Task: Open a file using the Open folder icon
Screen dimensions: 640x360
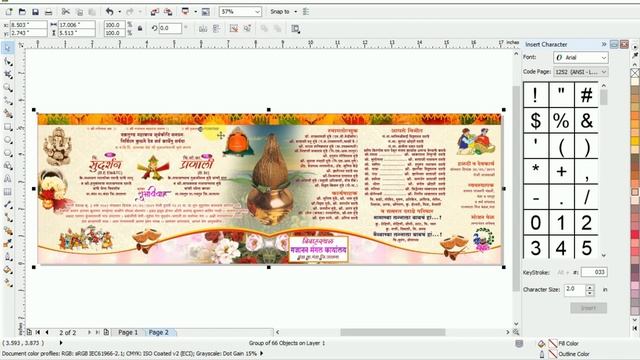Action: 22,12
